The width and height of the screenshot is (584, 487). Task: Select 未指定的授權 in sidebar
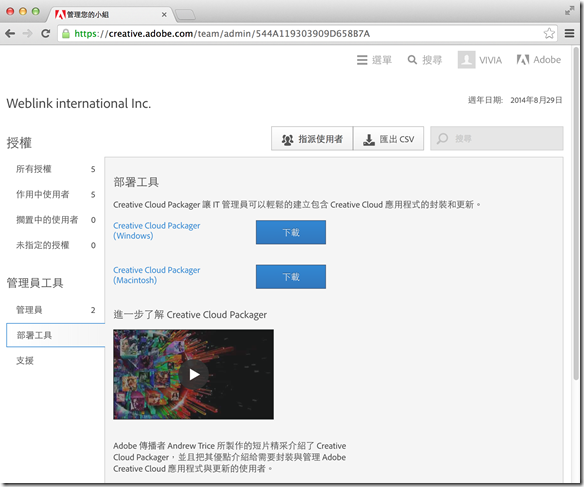pos(55,245)
